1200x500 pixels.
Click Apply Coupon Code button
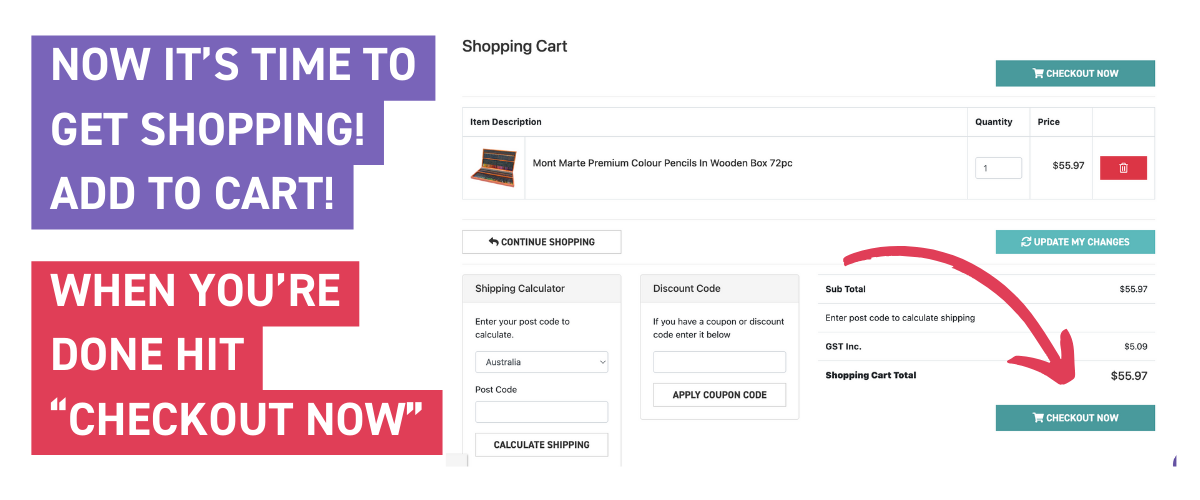click(x=719, y=395)
